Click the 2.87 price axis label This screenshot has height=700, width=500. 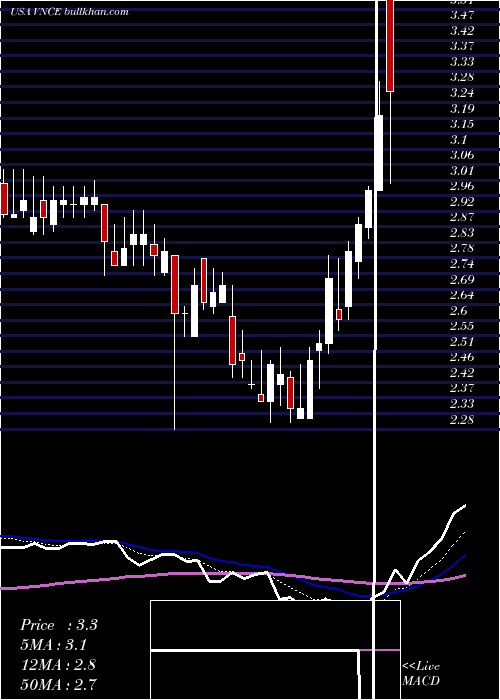click(462, 218)
